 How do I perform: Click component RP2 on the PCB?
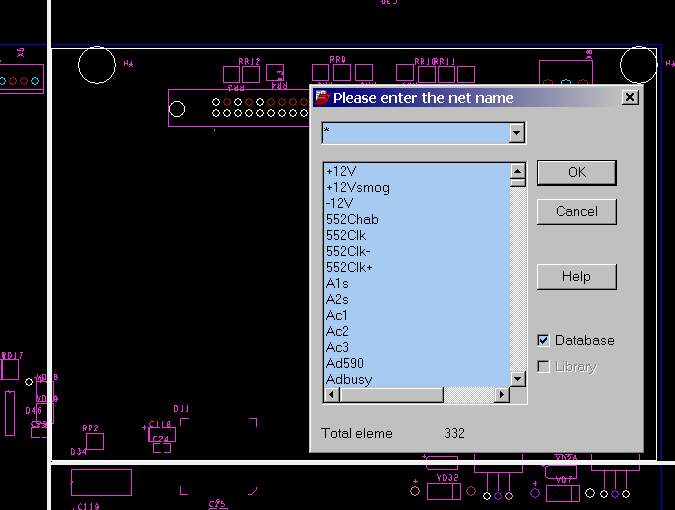tap(95, 442)
